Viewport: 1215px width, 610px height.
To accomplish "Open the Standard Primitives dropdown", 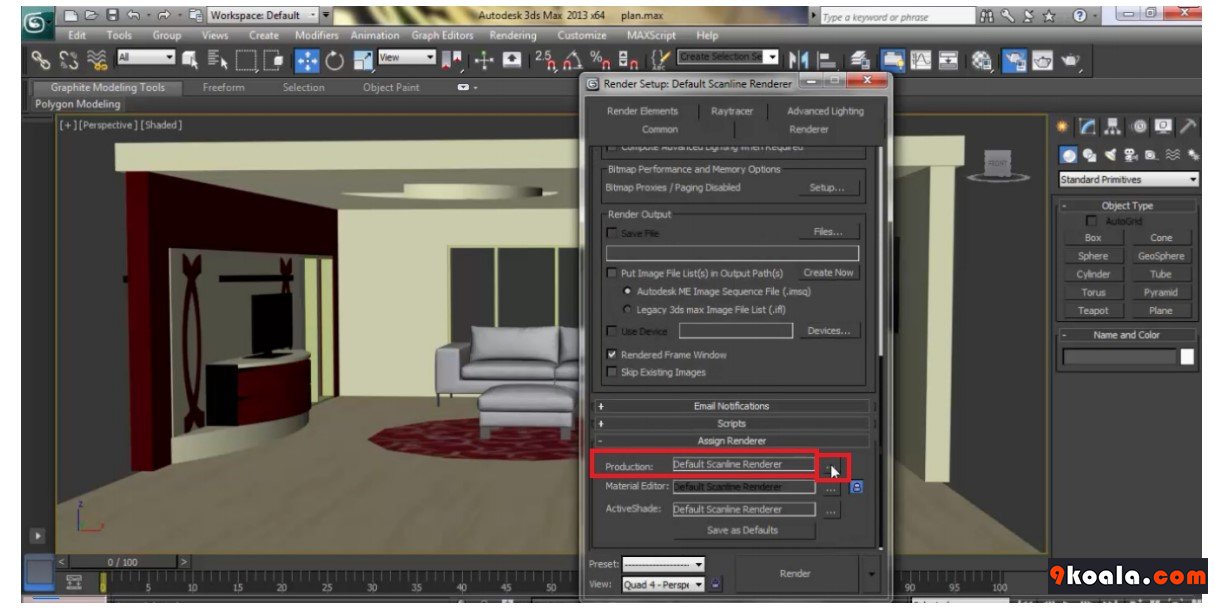I will click(1128, 180).
